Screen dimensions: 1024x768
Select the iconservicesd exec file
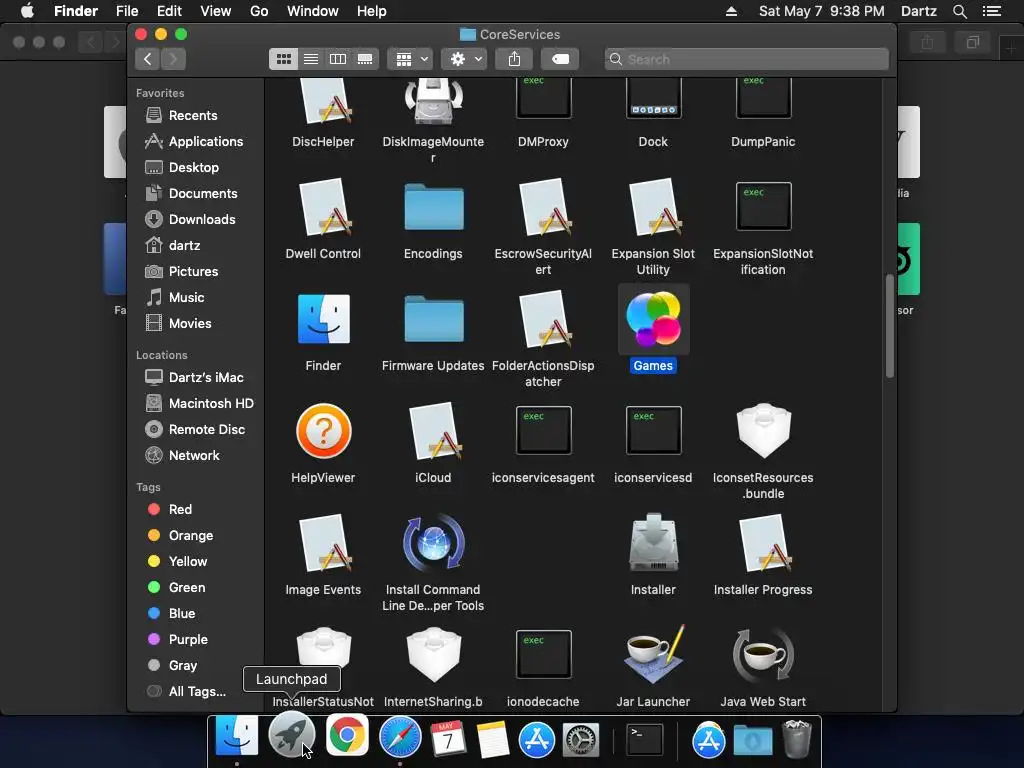[653, 430]
